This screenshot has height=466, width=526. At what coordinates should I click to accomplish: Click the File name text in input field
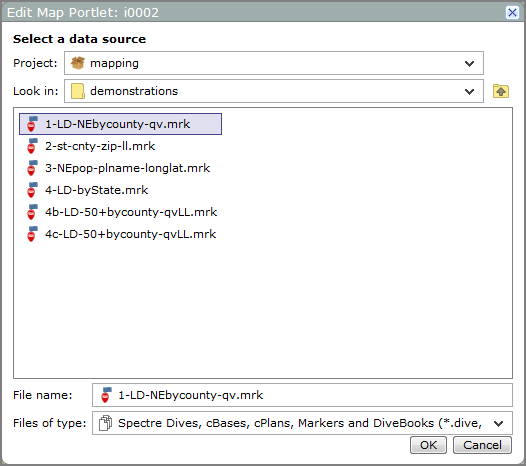[x=191, y=395]
